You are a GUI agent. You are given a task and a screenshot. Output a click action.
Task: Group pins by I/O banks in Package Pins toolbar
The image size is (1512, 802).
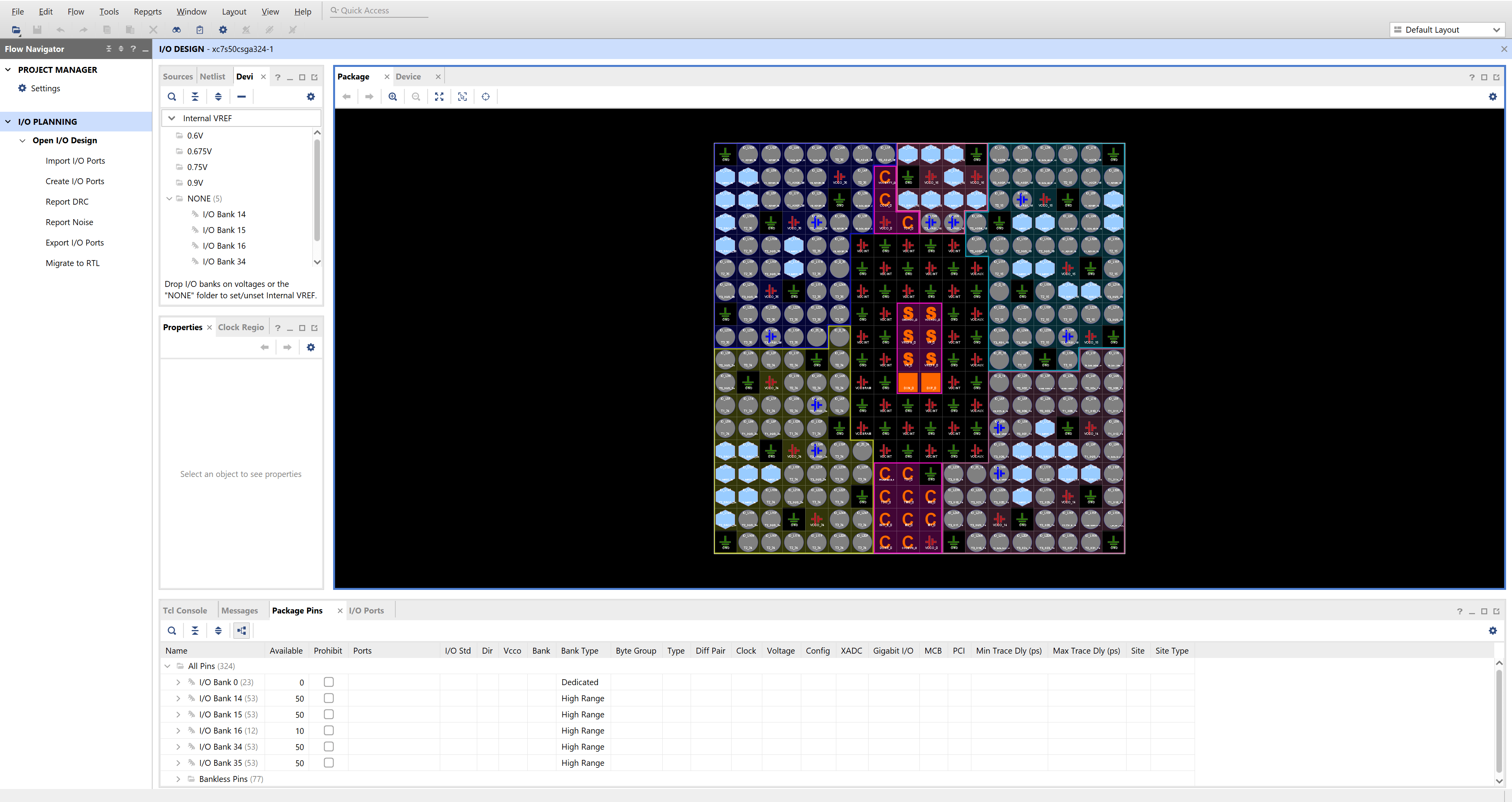click(241, 630)
